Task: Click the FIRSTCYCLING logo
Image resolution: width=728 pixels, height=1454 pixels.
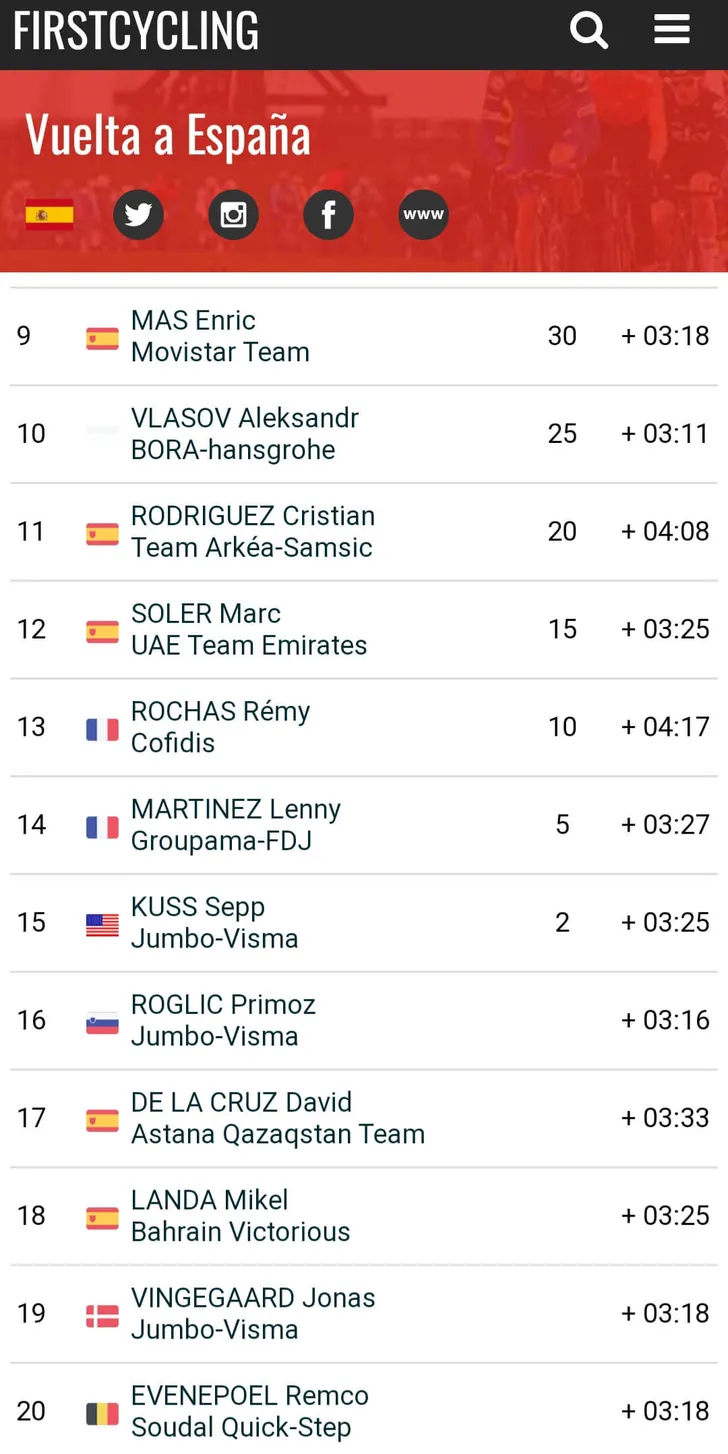Action: tap(136, 30)
